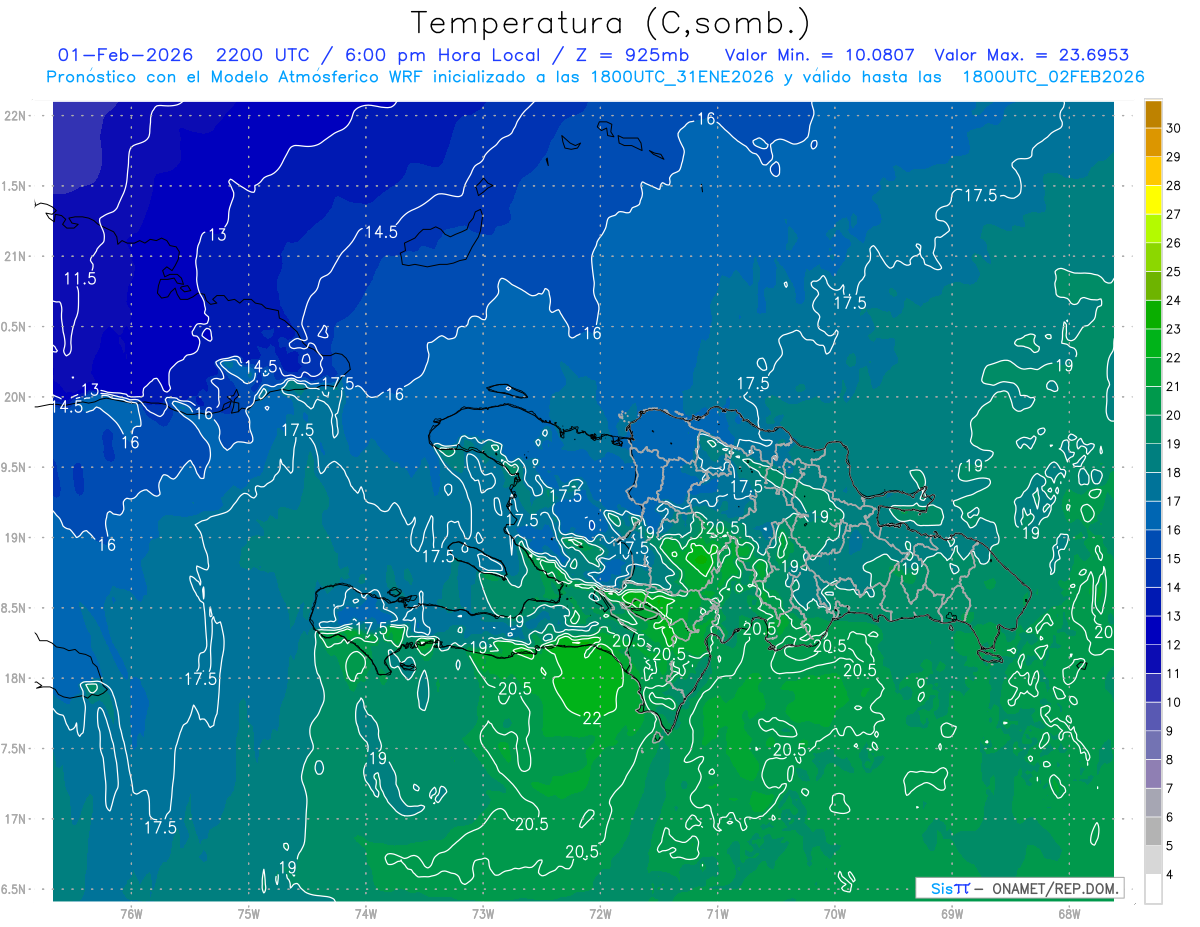Click the legend value "12"

(x=1173, y=645)
